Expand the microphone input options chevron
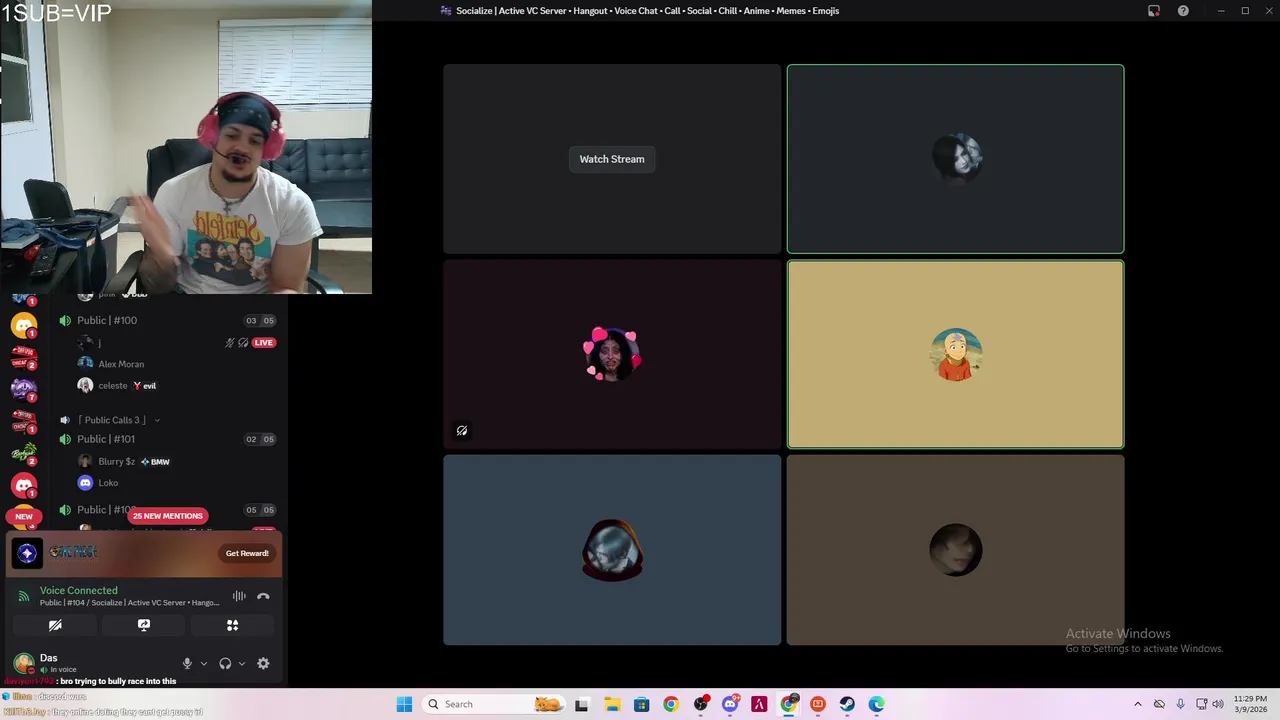1280x720 pixels. coord(203,663)
